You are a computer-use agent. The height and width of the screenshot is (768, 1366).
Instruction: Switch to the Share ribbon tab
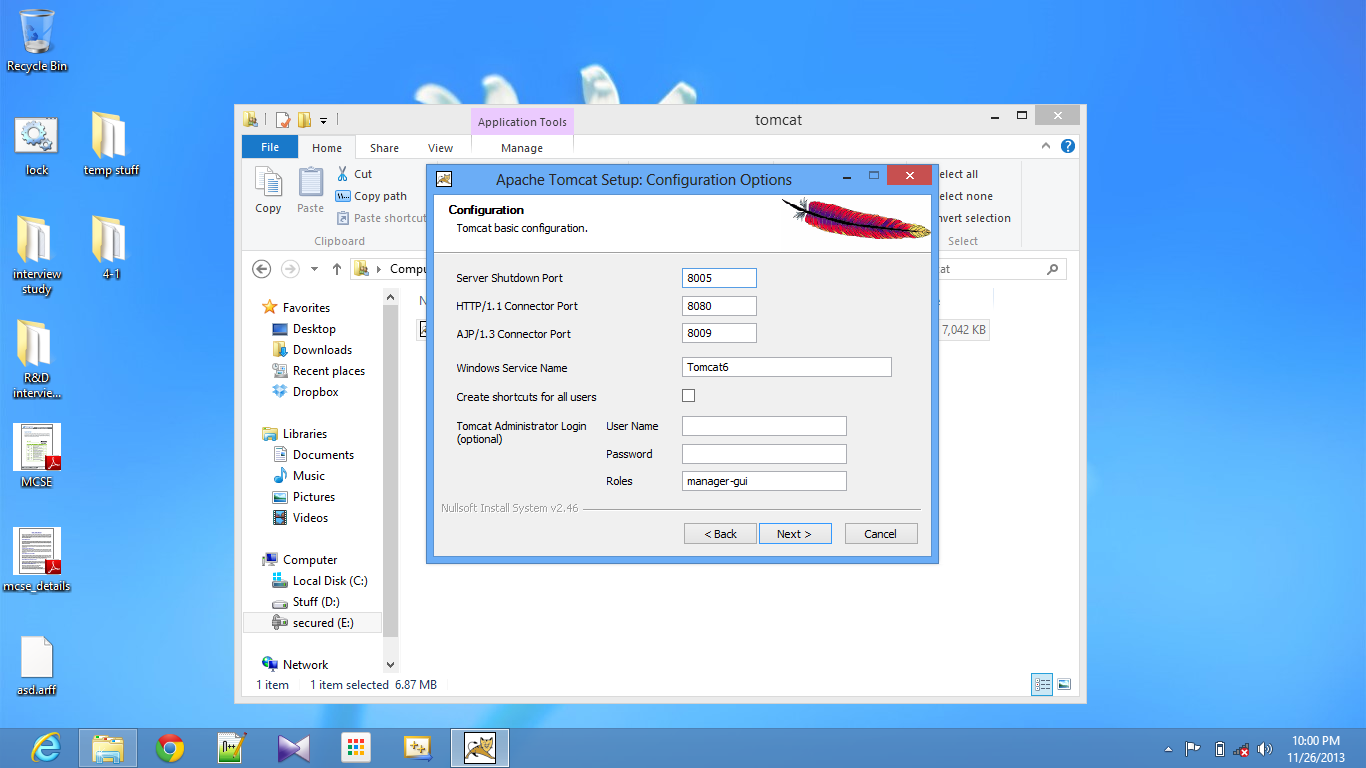click(x=384, y=147)
